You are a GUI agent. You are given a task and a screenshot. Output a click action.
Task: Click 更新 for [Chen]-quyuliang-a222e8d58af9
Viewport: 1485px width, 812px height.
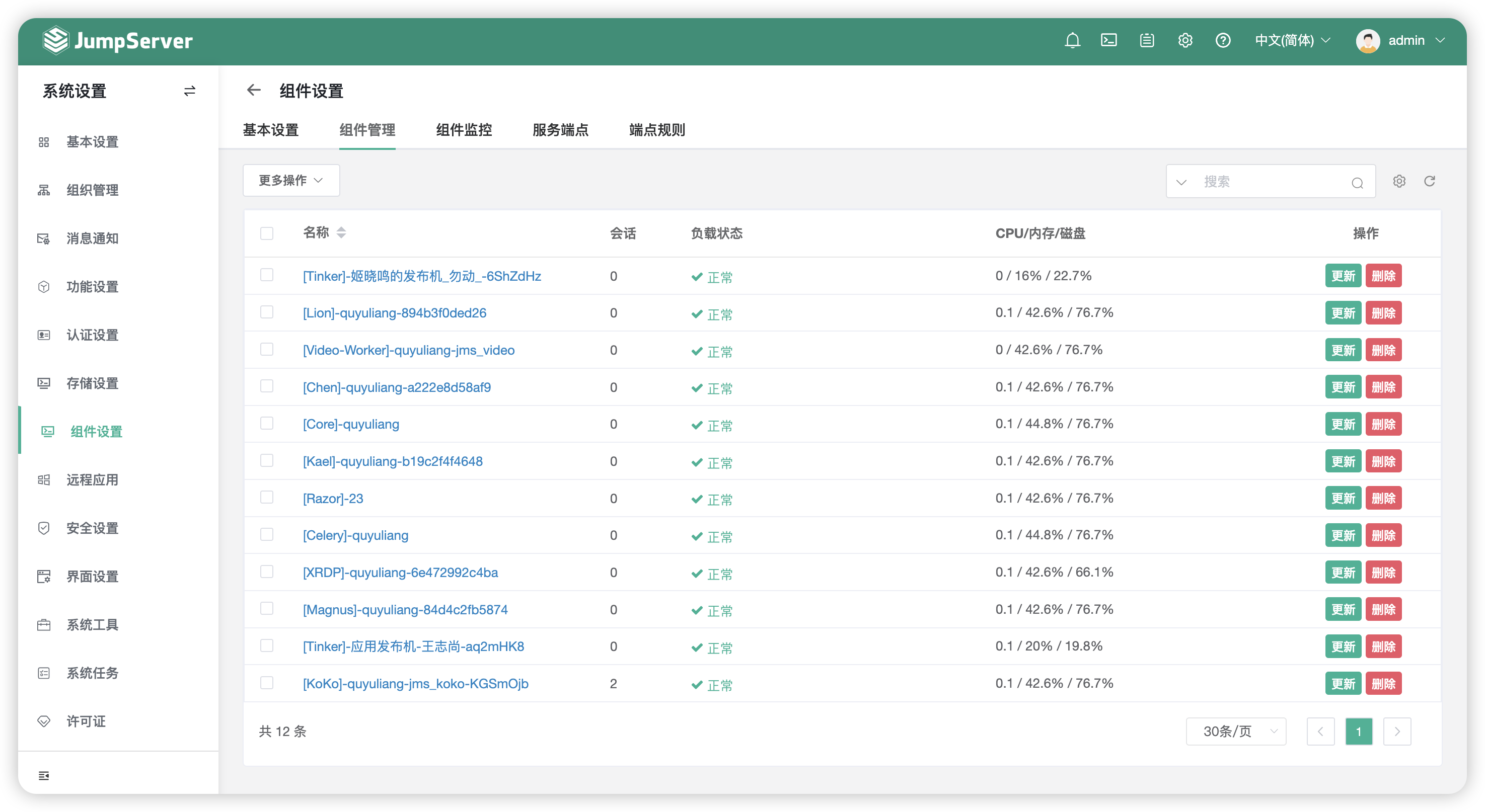[1343, 387]
